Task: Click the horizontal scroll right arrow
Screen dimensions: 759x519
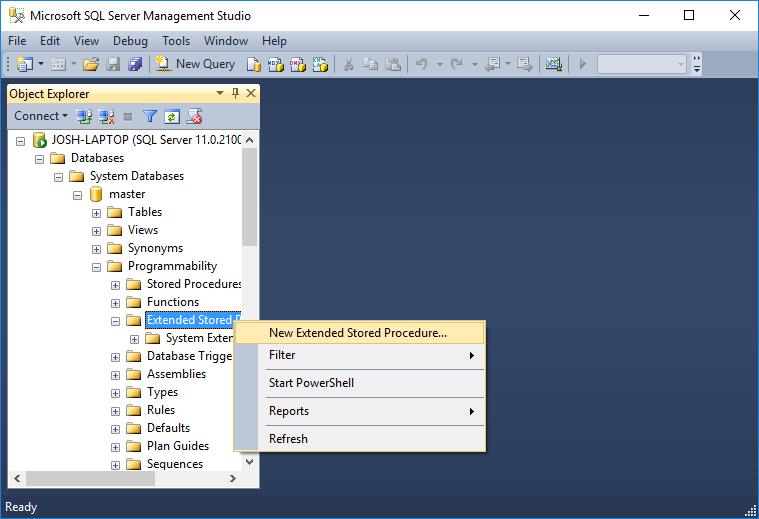Action: point(233,479)
